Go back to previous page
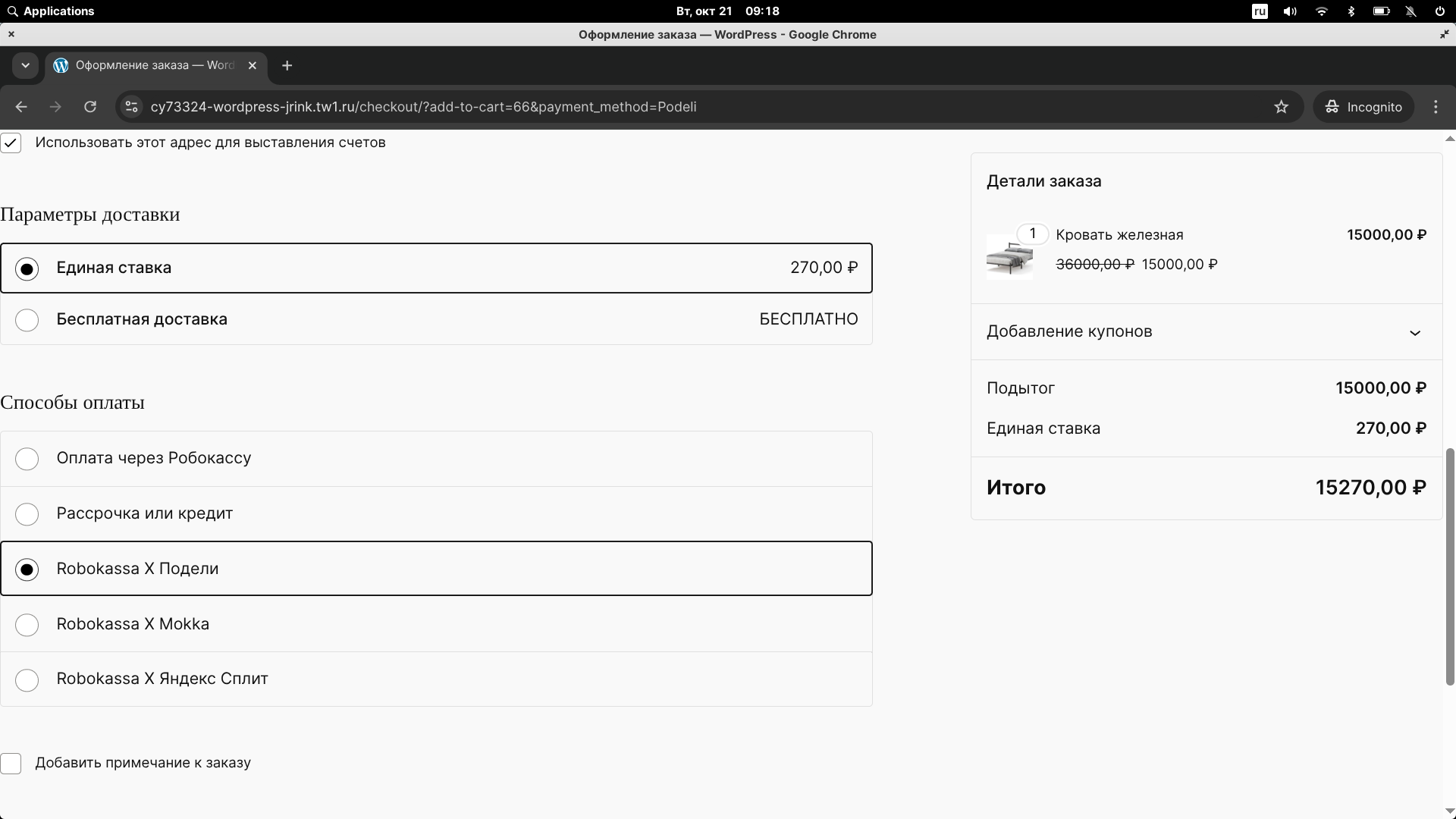 [x=21, y=107]
